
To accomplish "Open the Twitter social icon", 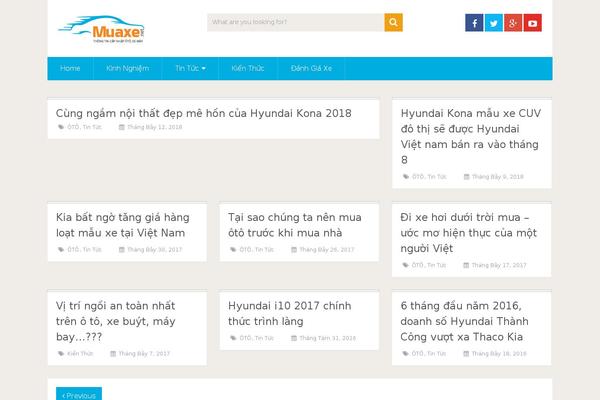I will click(494, 23).
